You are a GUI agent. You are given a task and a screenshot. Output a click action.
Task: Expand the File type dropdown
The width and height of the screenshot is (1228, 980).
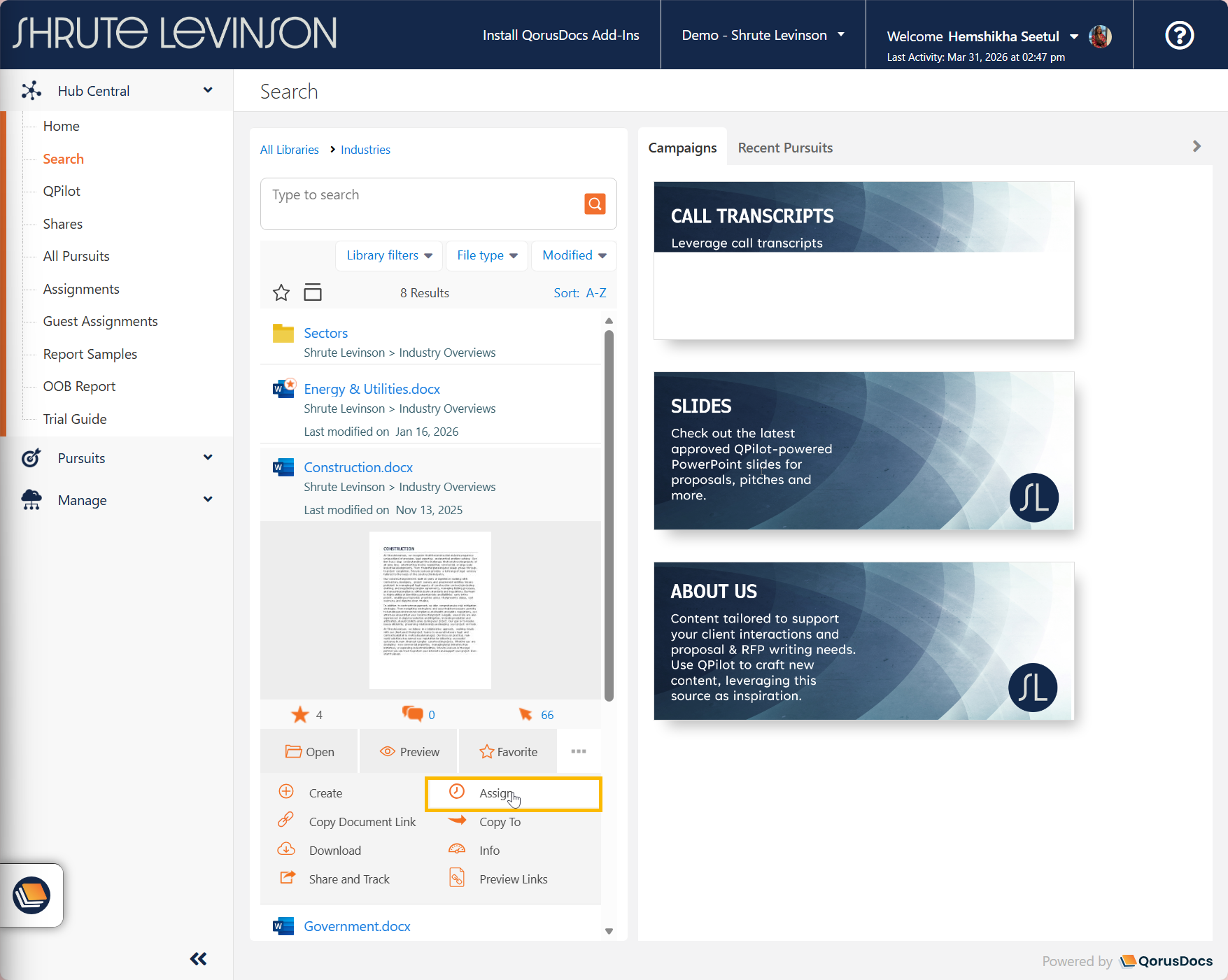(x=487, y=255)
